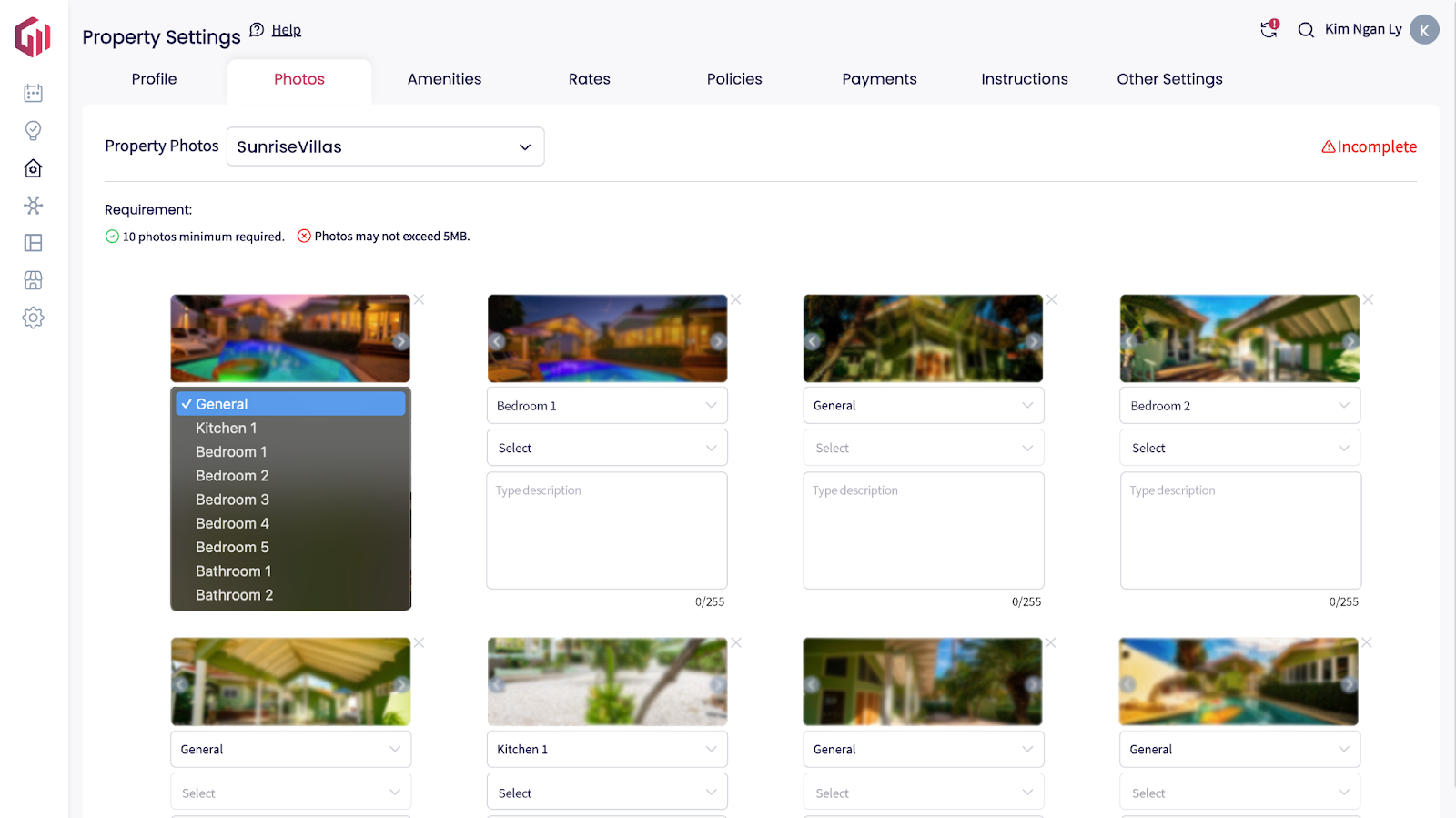Screen dimensions: 1456x818
Task: Show previous image on the Bedroom 2 photo
Action: 1129,341
